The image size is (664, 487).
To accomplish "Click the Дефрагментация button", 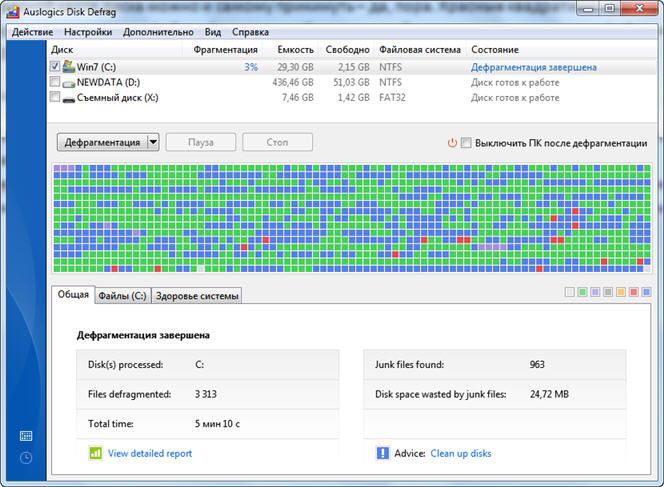I will click(x=102, y=142).
